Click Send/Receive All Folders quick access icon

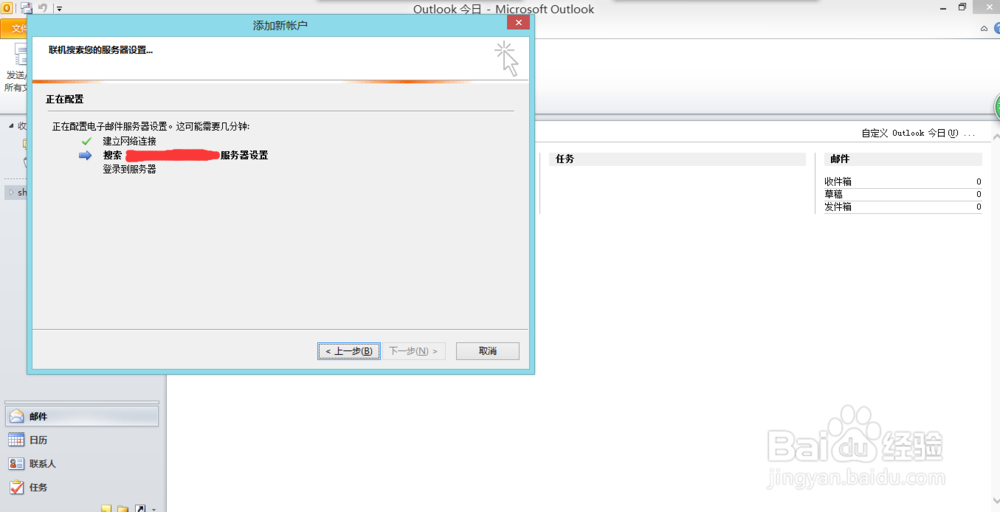pyautogui.click(x=26, y=8)
